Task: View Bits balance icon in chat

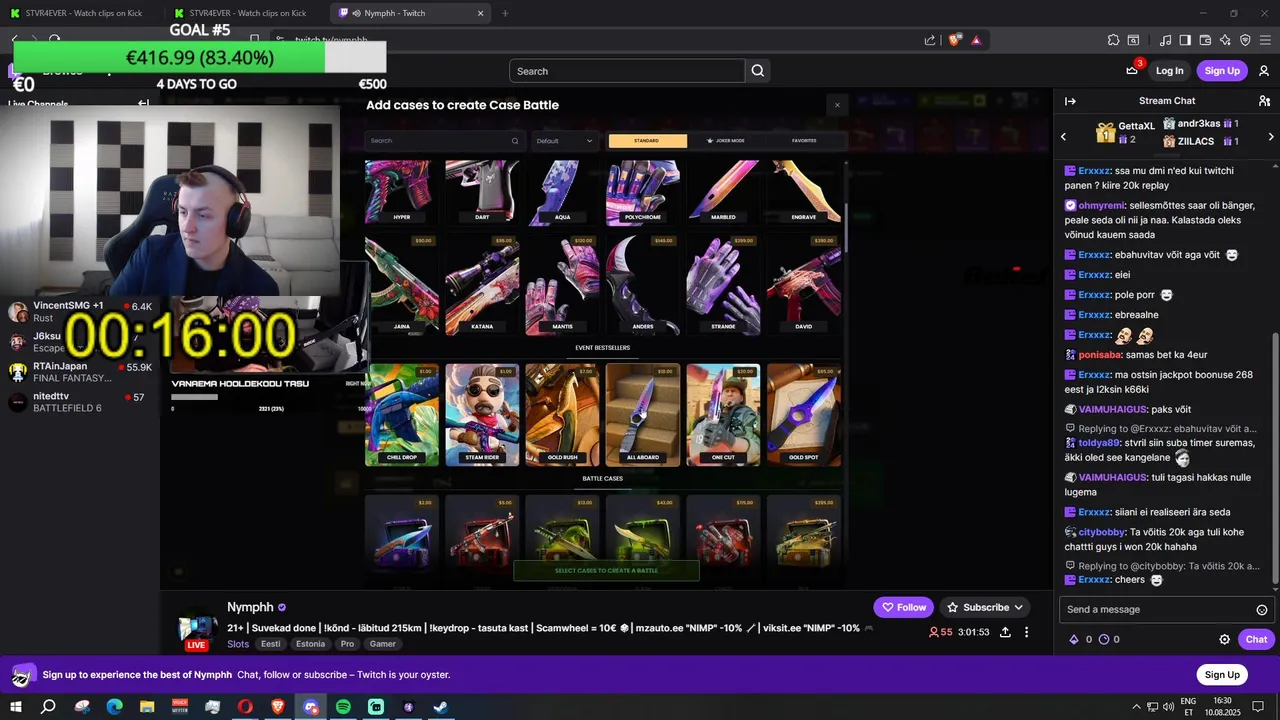Action: (1075, 639)
